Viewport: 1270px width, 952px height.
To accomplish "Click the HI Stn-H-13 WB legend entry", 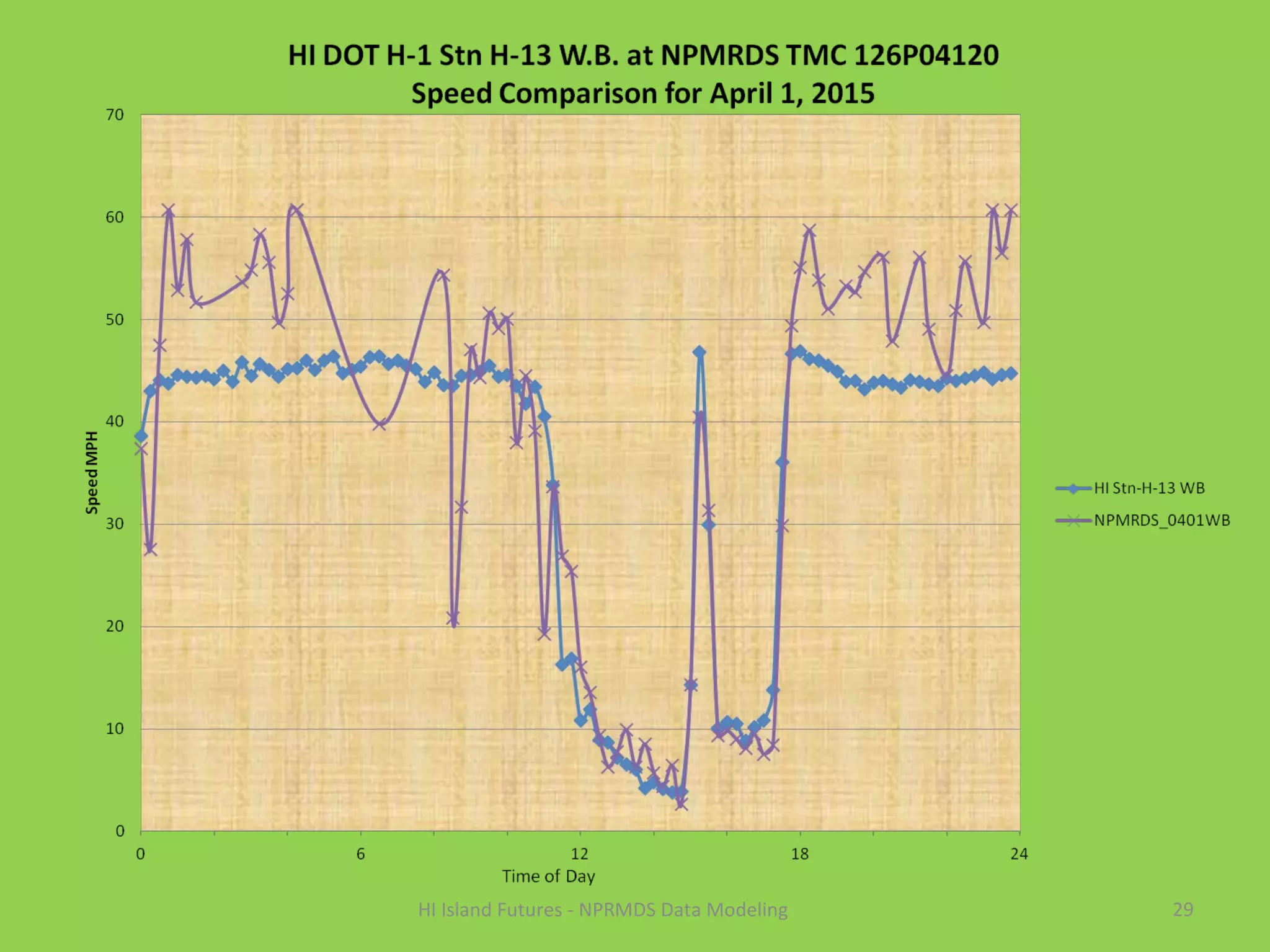I will [x=1148, y=488].
